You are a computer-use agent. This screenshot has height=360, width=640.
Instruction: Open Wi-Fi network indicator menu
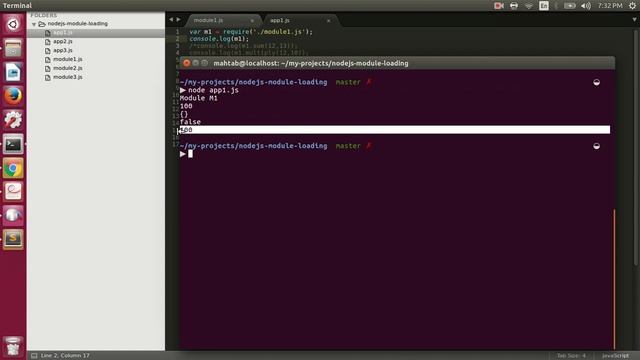(529, 6)
